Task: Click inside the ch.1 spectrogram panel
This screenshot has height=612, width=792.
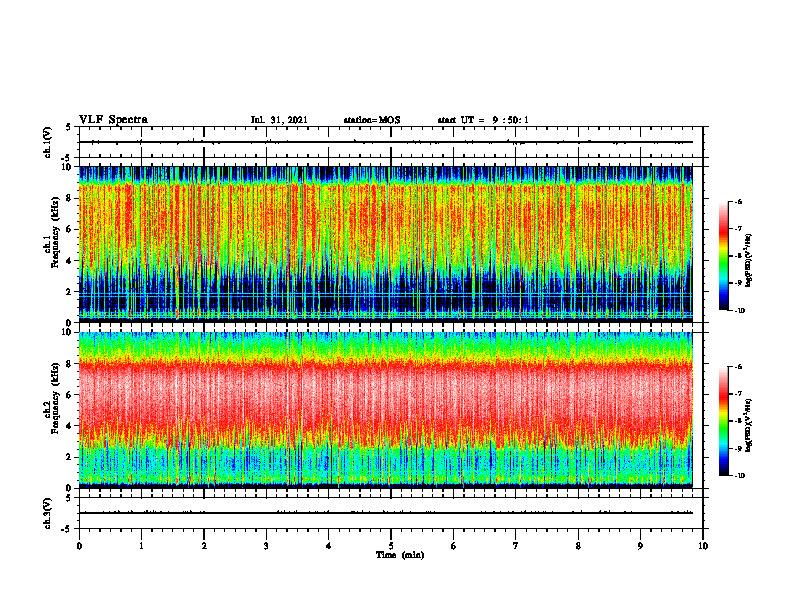Action: click(386, 244)
